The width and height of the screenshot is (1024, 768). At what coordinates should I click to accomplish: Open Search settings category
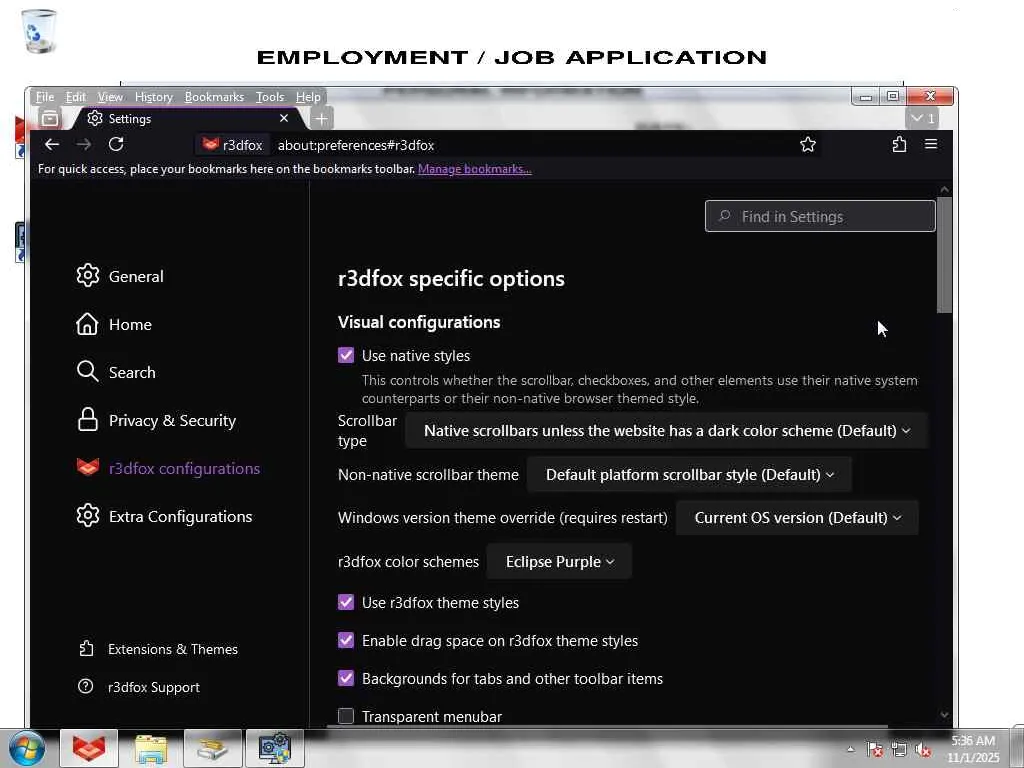point(116,372)
